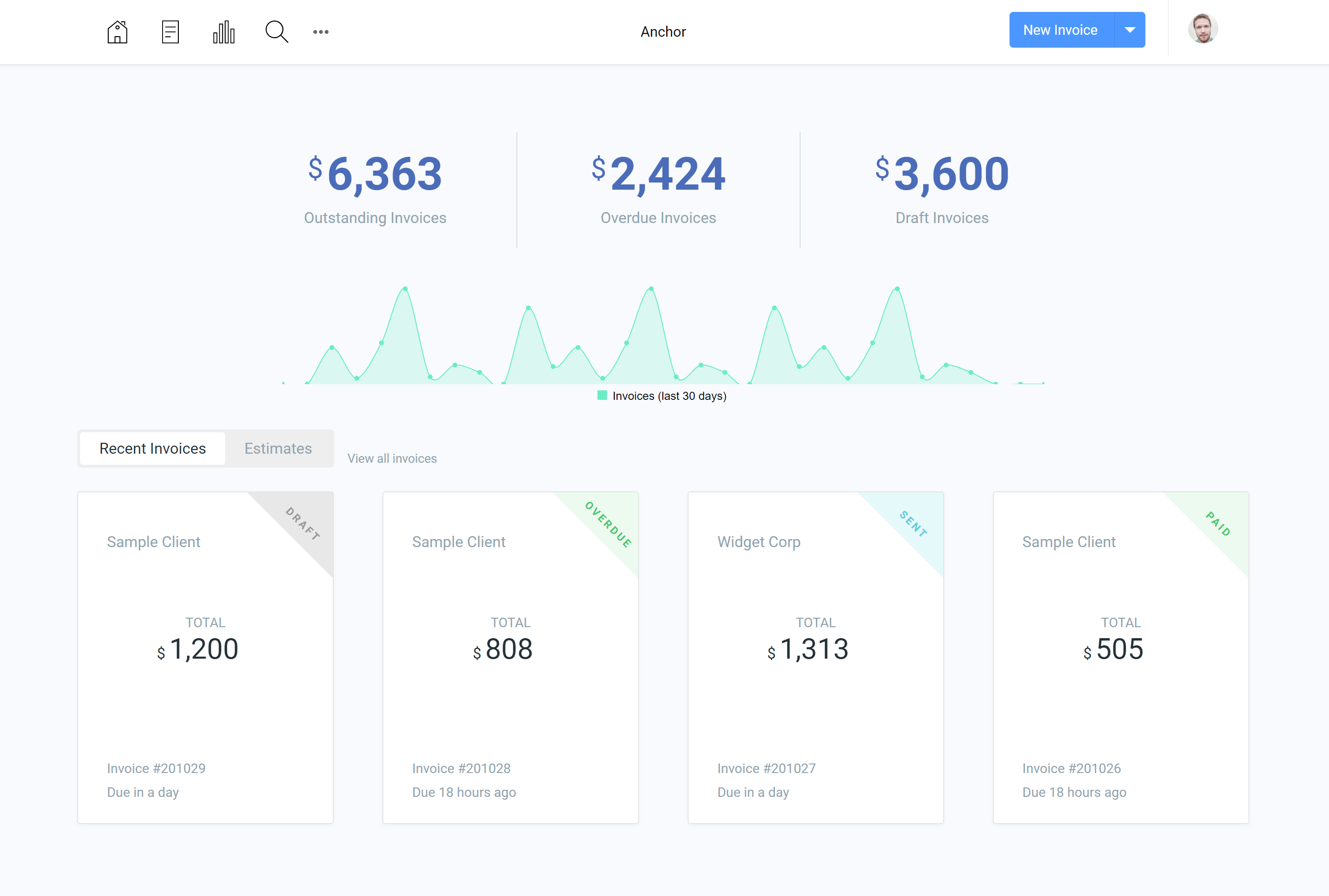This screenshot has height=896, width=1329.
Task: Open draft Invoice #201029 card
Action: 205,657
